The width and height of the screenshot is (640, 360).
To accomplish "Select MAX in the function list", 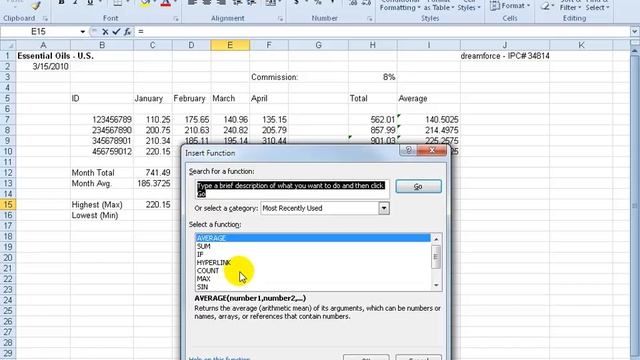I will point(313,279).
